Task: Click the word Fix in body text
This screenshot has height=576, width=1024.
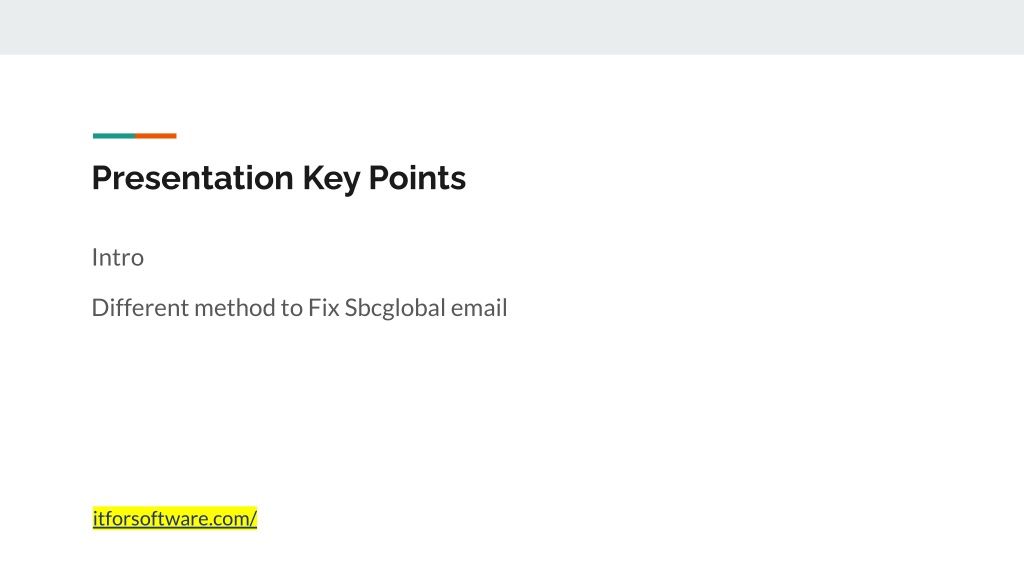Action: coord(323,308)
